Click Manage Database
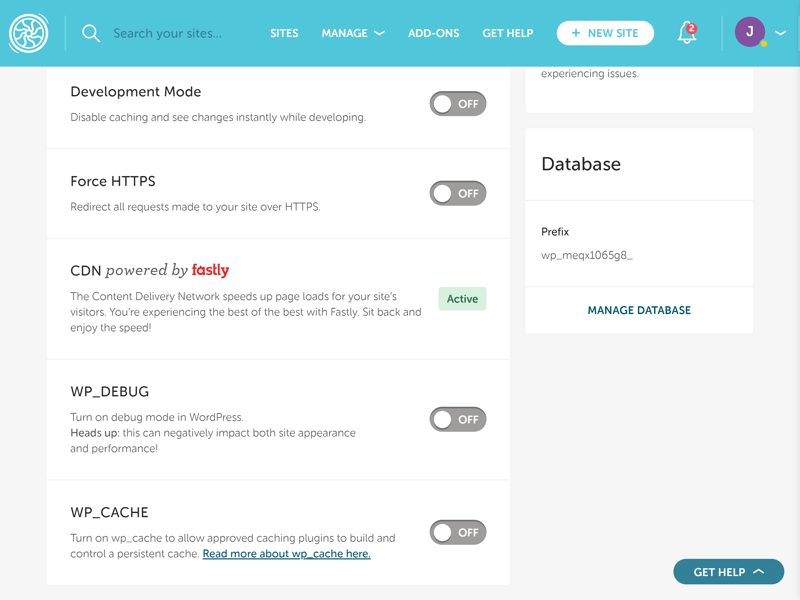 pos(639,310)
